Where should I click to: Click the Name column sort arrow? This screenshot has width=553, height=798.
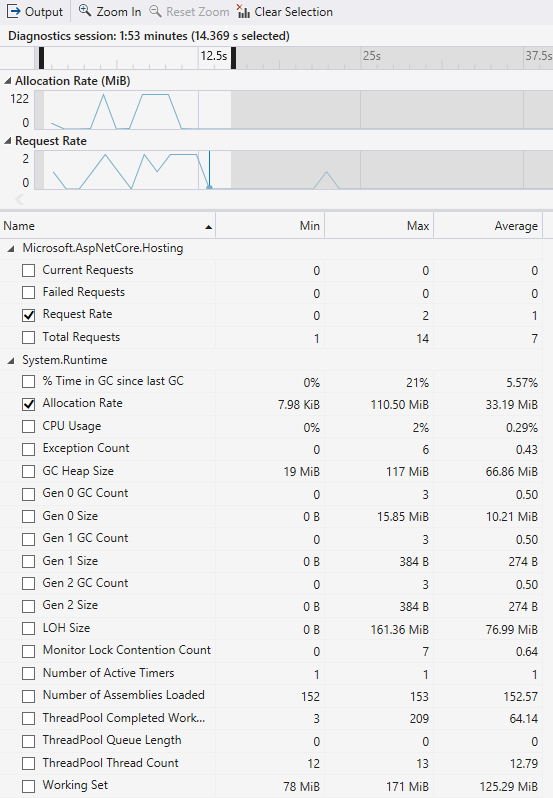click(x=208, y=227)
